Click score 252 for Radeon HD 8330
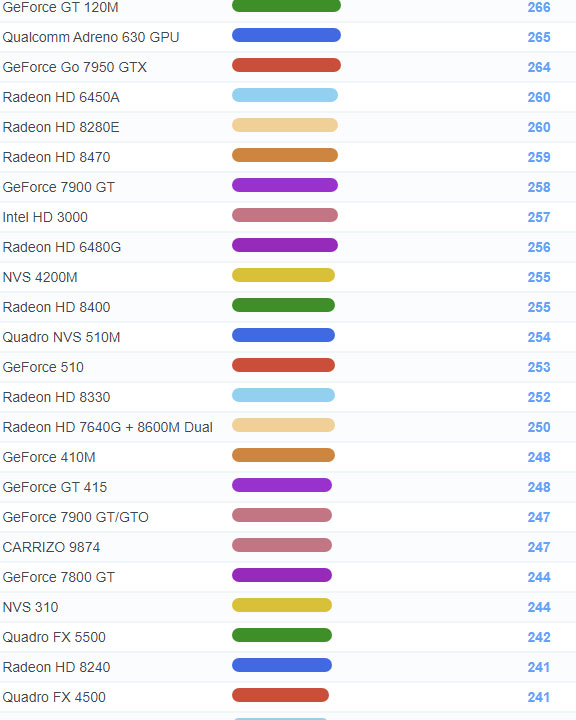The height and width of the screenshot is (720, 576). pos(539,397)
